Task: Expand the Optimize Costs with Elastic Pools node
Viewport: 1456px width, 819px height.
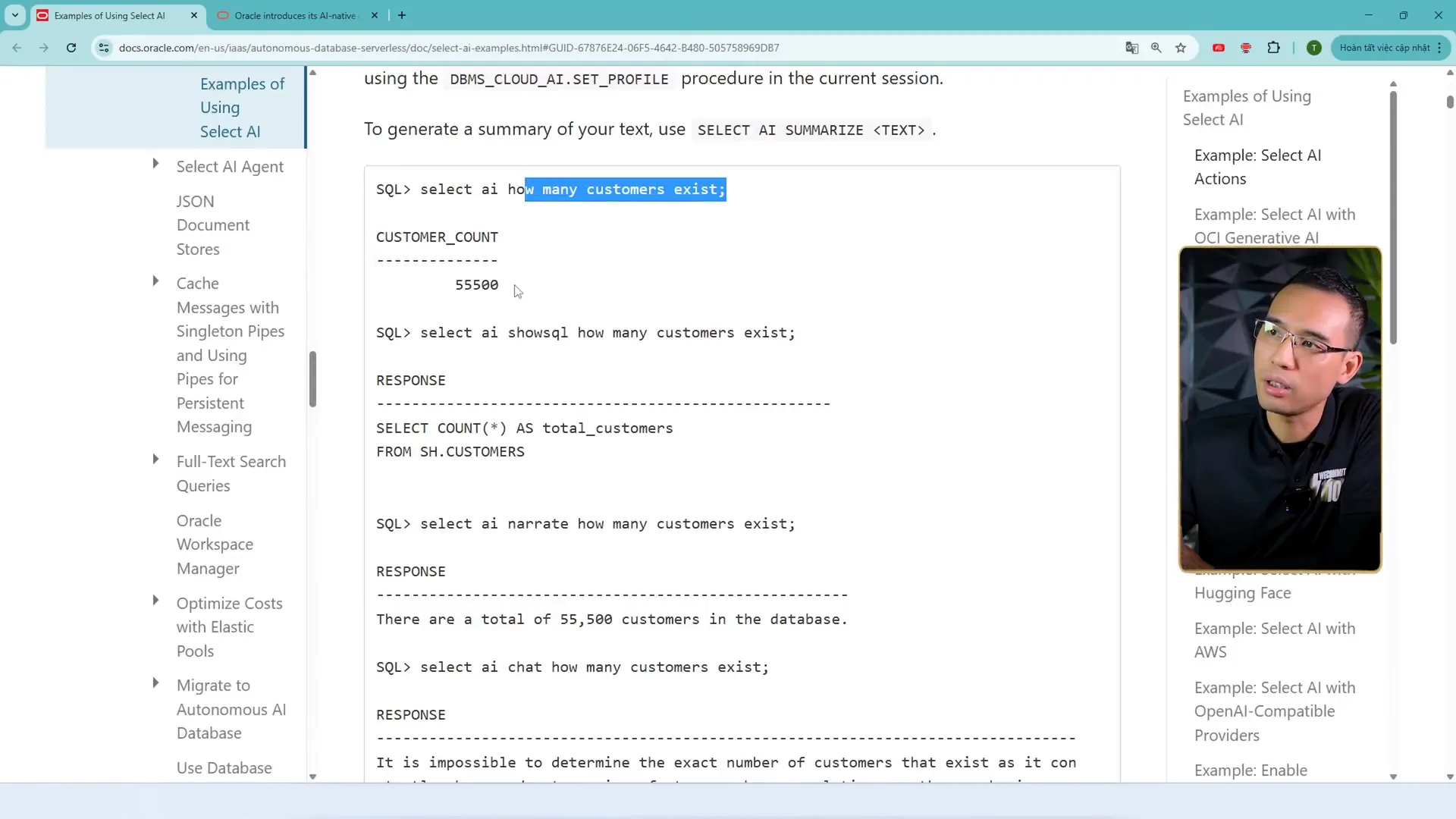Action: pos(155,600)
